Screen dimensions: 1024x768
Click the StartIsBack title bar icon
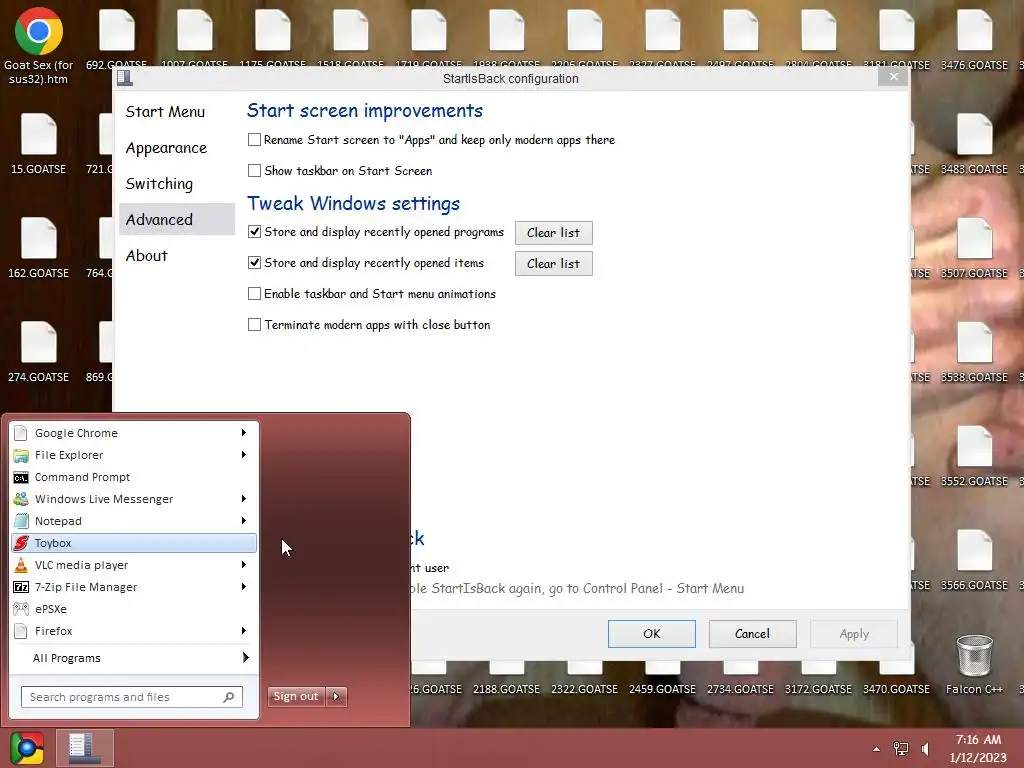[125, 78]
